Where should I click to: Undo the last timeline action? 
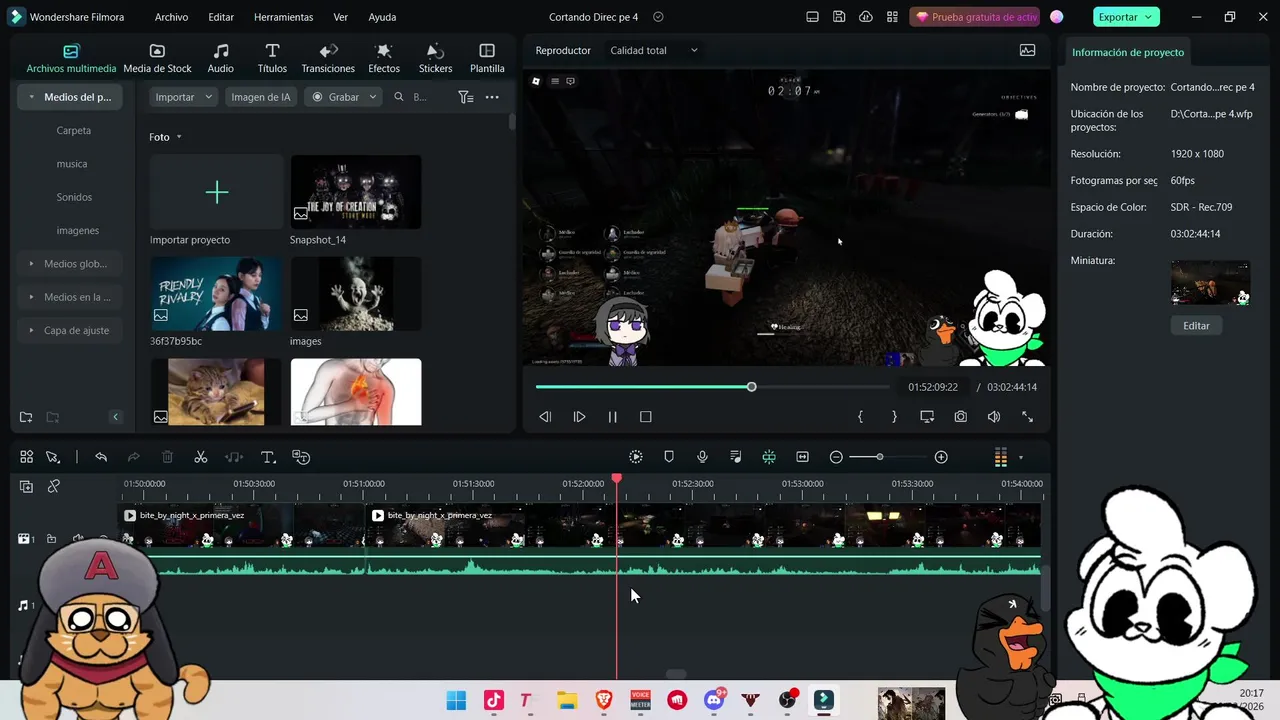[101, 457]
